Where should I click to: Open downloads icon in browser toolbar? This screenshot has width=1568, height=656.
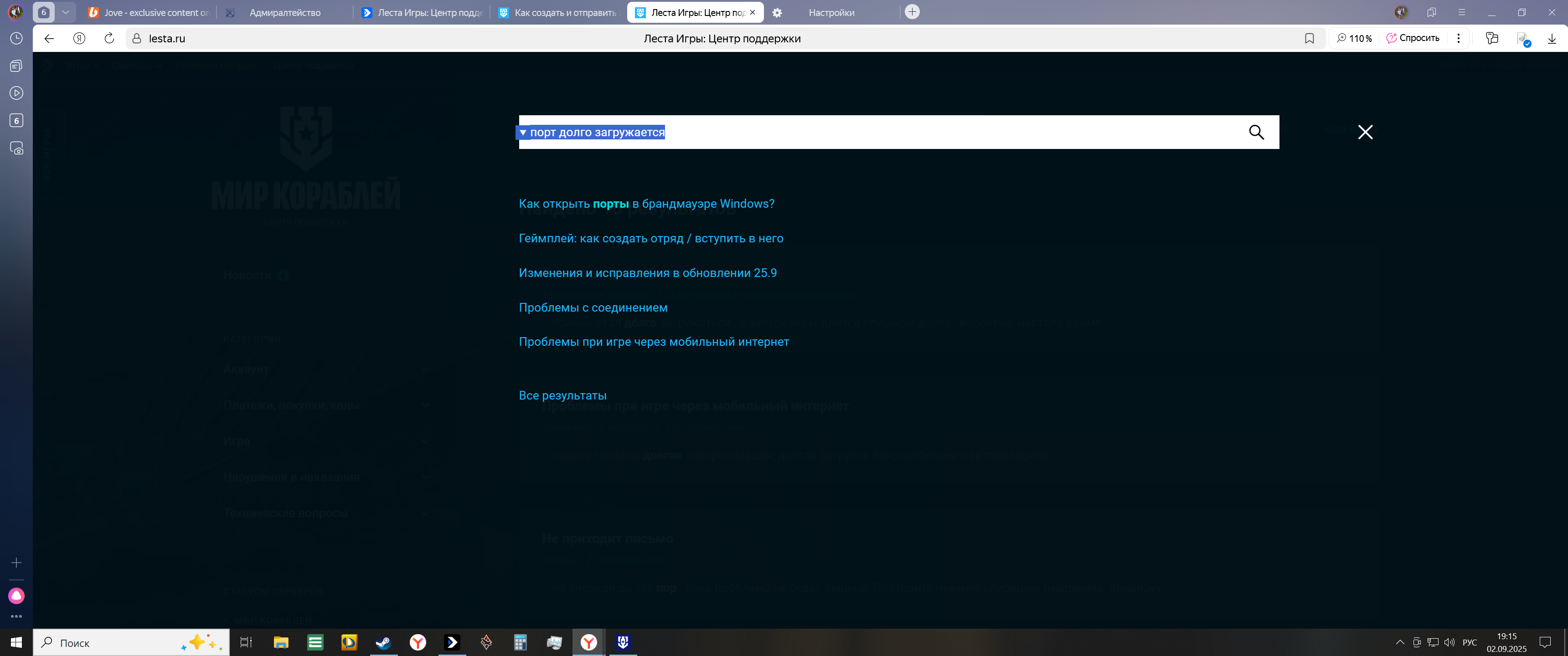pyautogui.click(x=1551, y=38)
